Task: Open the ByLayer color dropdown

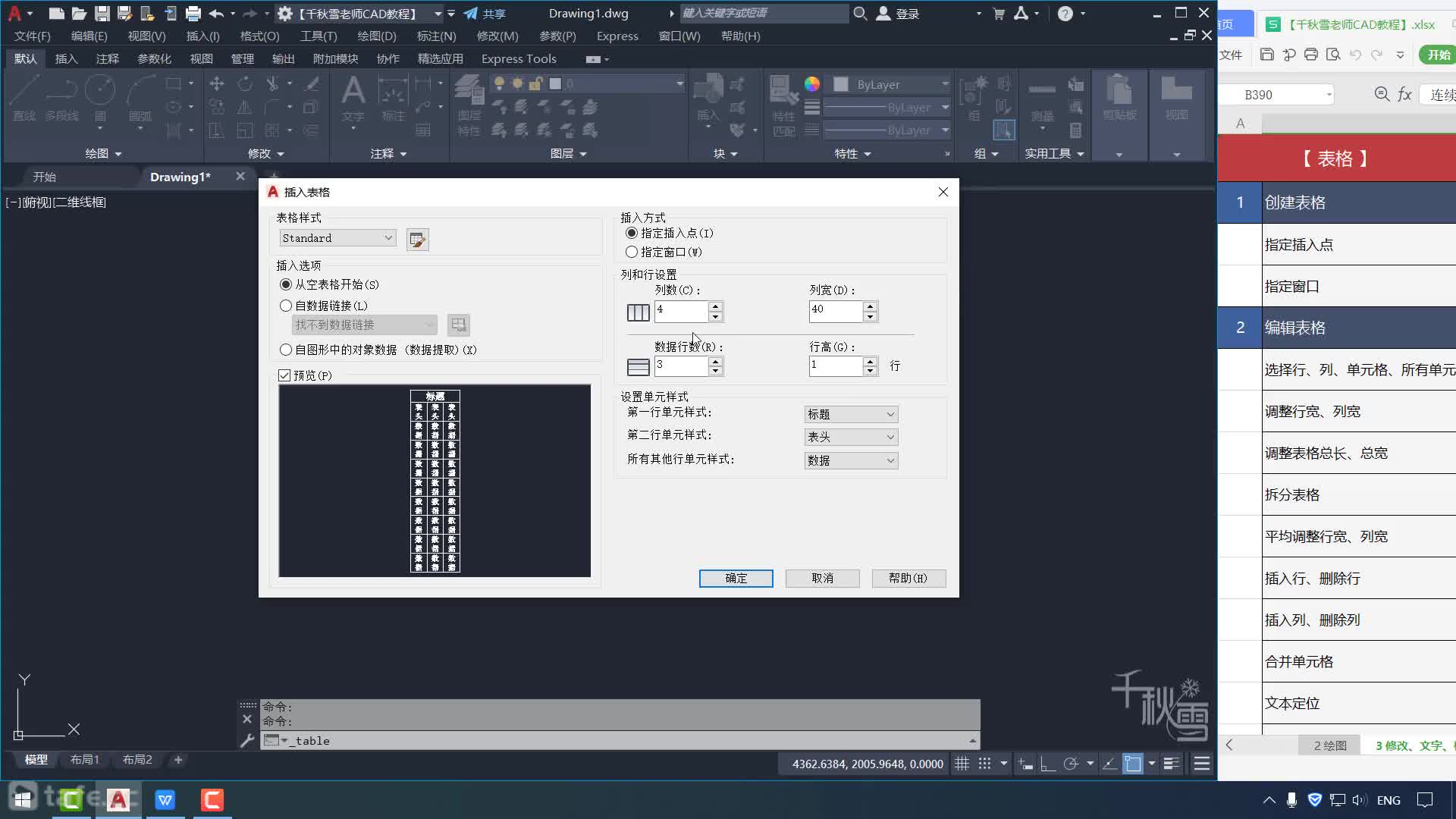Action: click(891, 84)
